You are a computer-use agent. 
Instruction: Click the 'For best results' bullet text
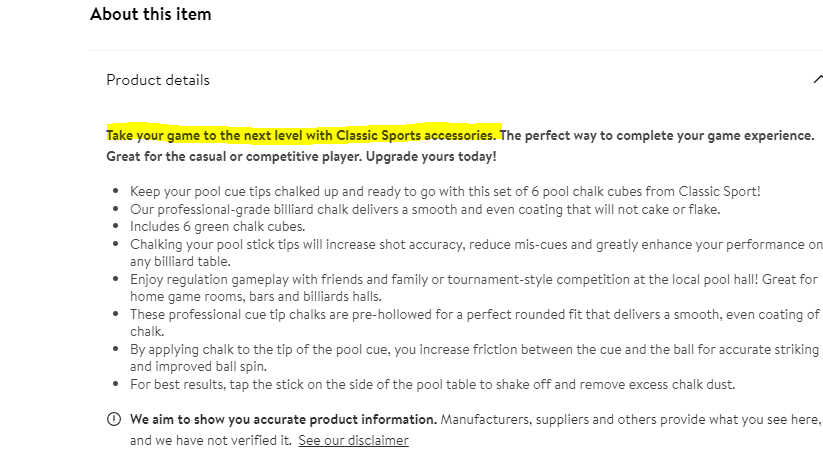coord(432,384)
